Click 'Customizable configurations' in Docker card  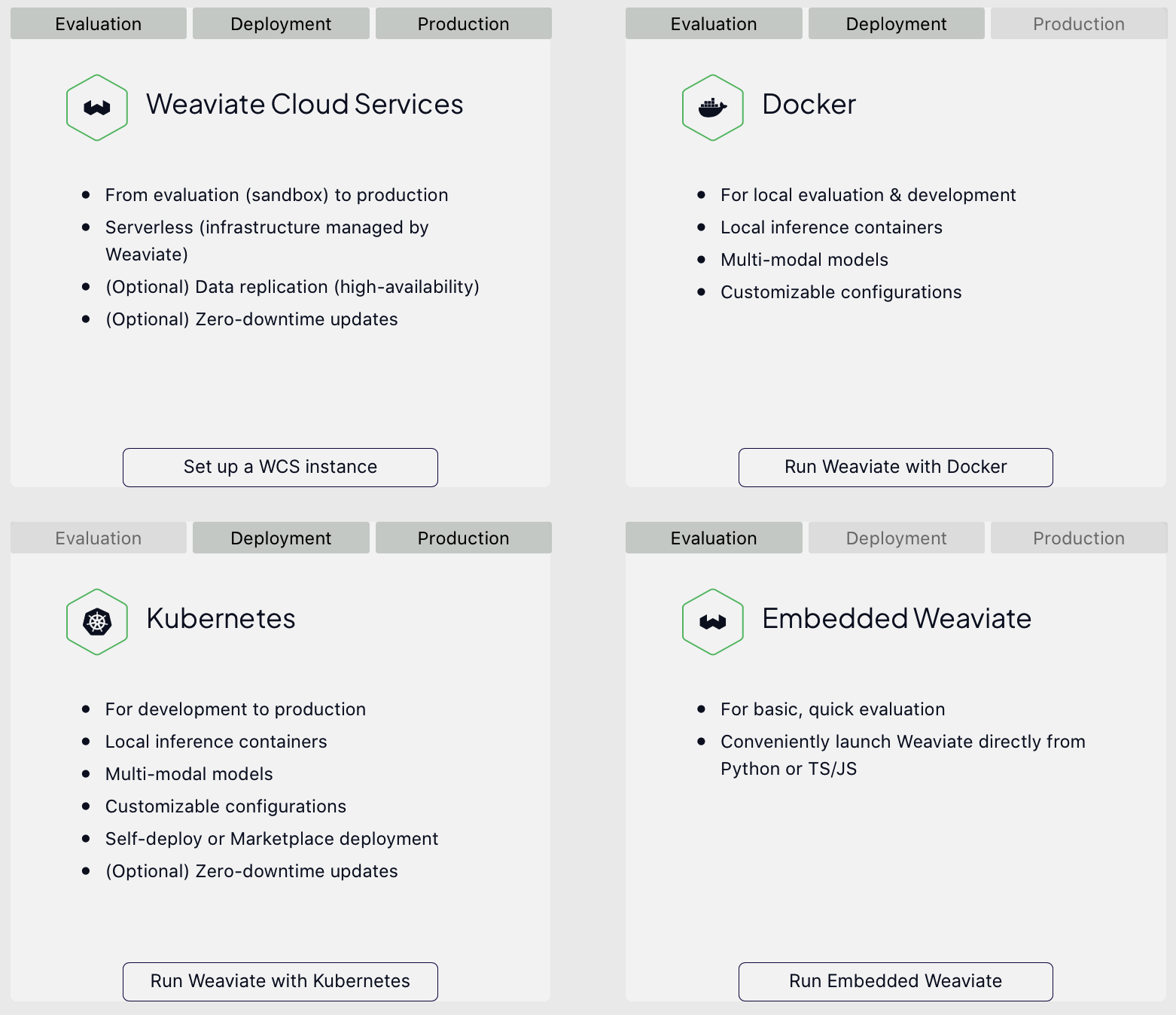coord(841,292)
